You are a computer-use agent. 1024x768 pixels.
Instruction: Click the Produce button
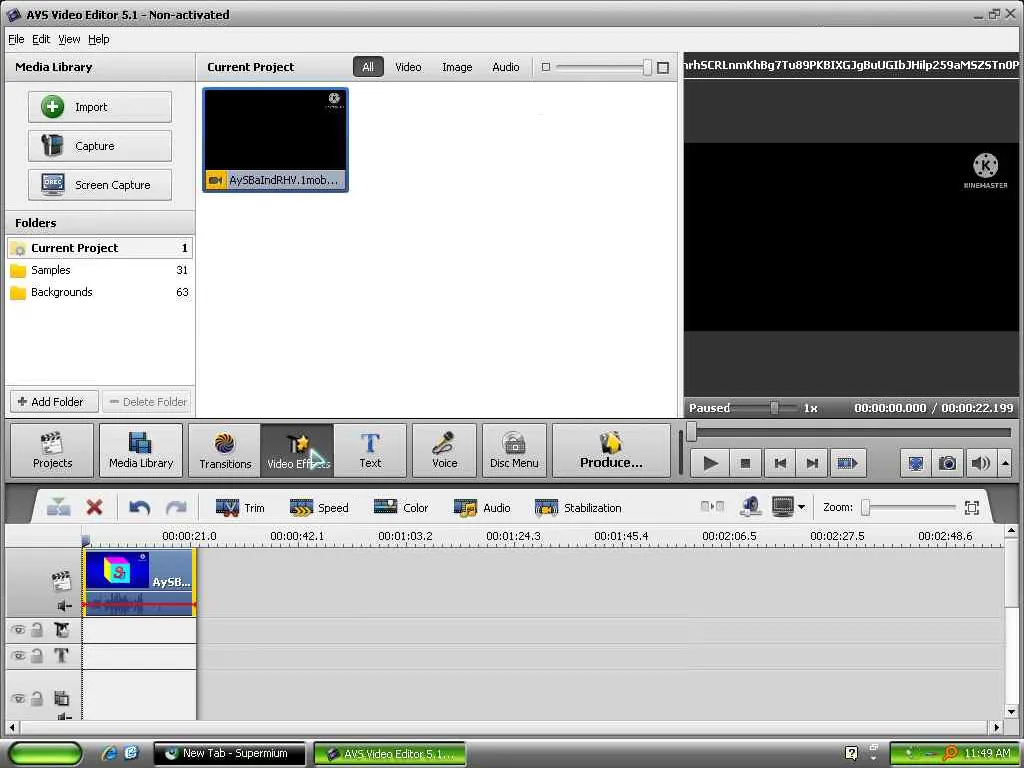coord(611,450)
